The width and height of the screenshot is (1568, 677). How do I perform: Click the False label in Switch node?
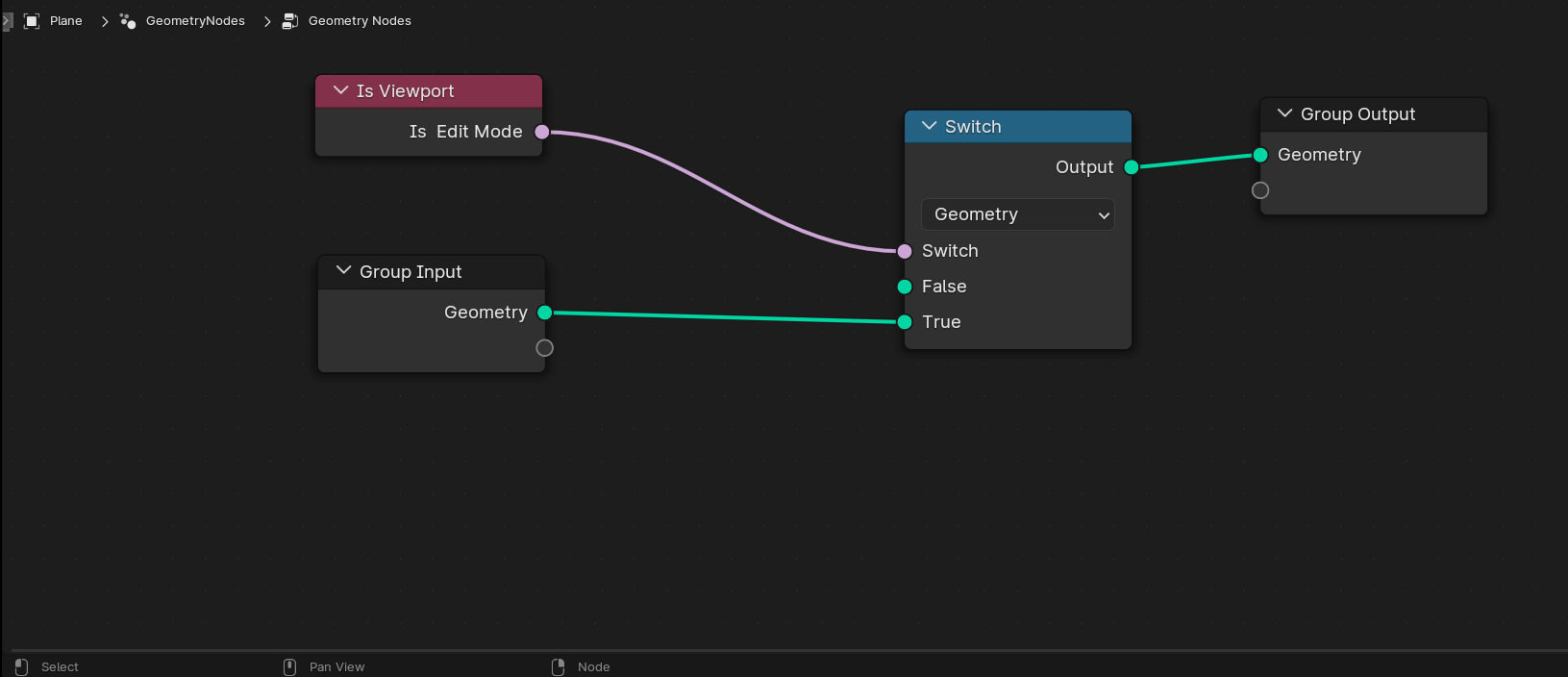click(944, 287)
